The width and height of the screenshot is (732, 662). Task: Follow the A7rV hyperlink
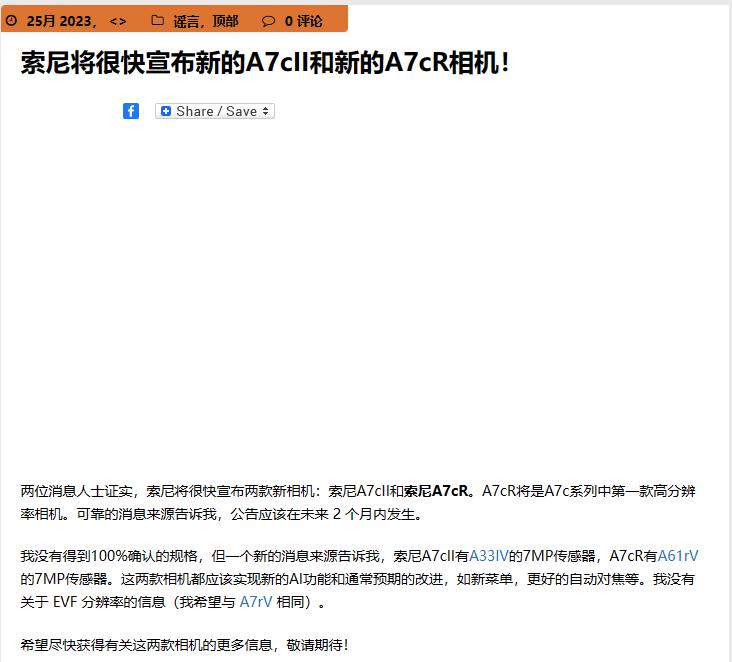pos(256,602)
